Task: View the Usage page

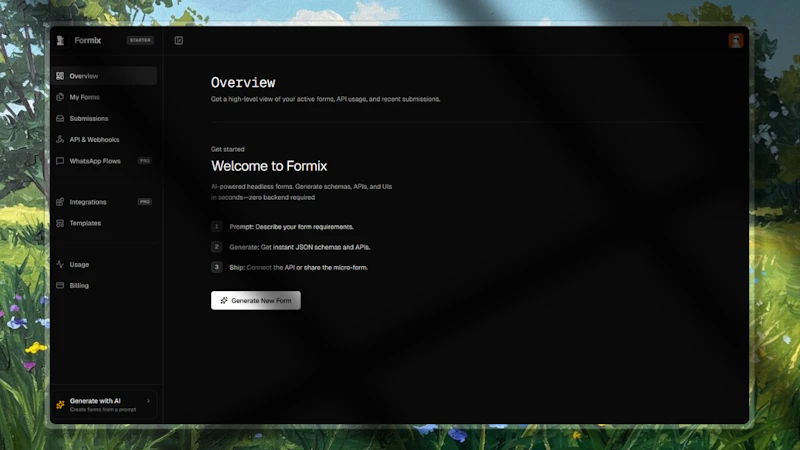Action: [x=104, y=264]
